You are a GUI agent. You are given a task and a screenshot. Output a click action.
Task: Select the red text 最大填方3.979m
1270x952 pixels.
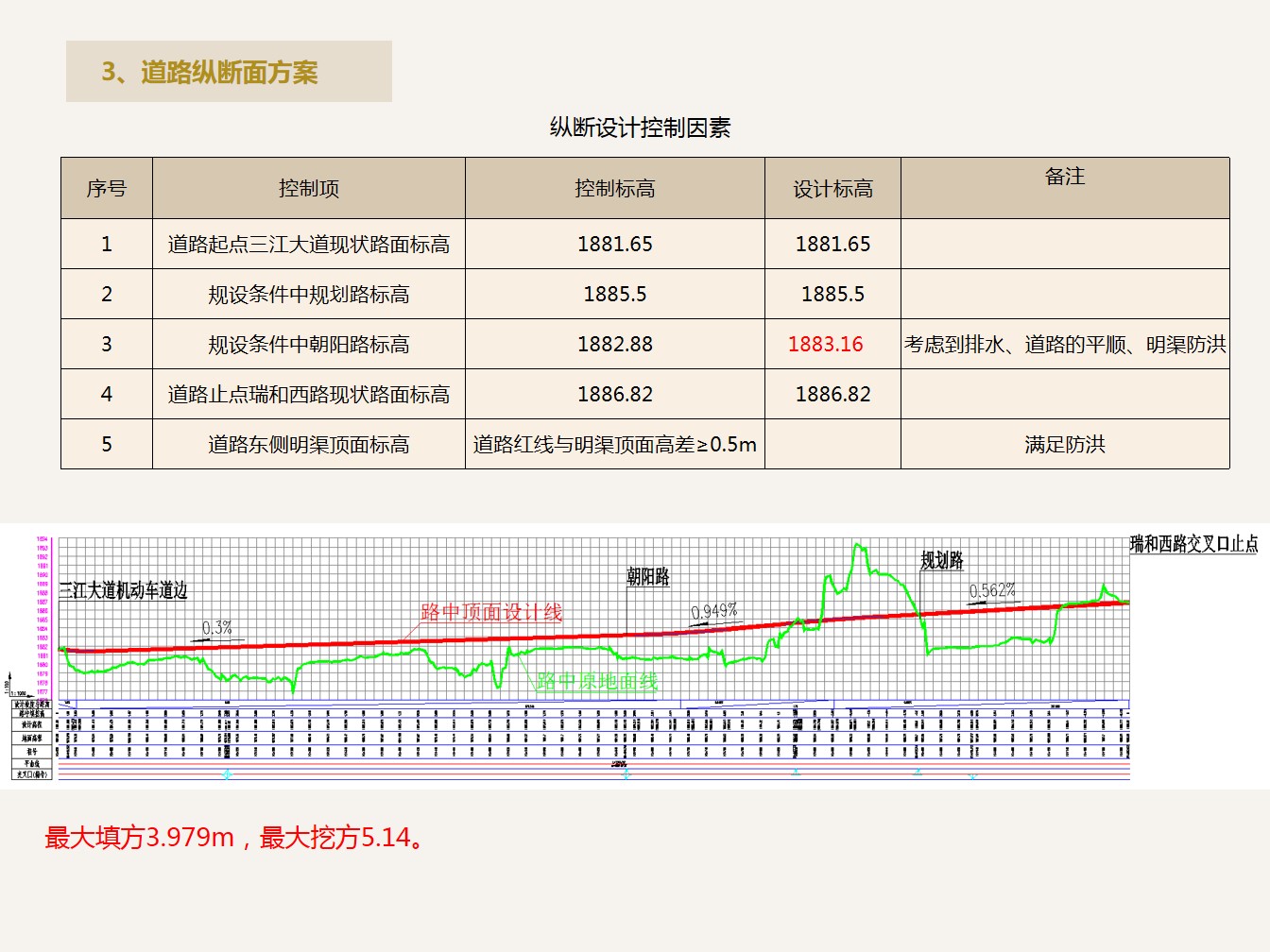pyautogui.click(x=139, y=838)
